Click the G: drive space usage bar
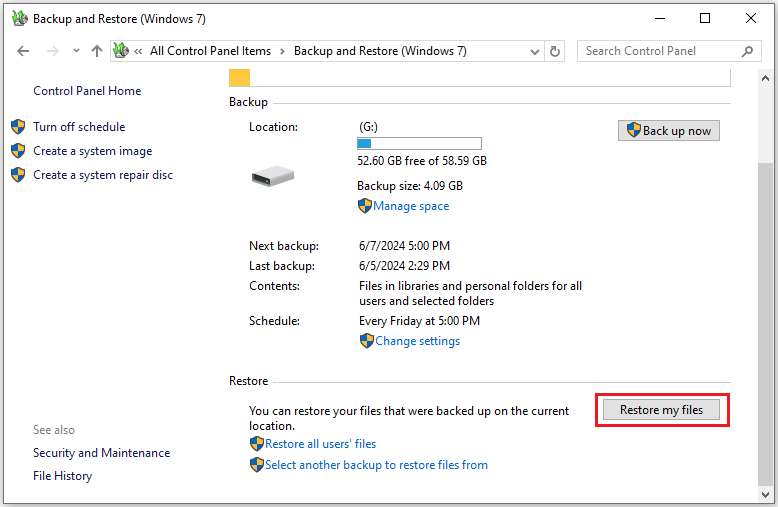 point(419,143)
